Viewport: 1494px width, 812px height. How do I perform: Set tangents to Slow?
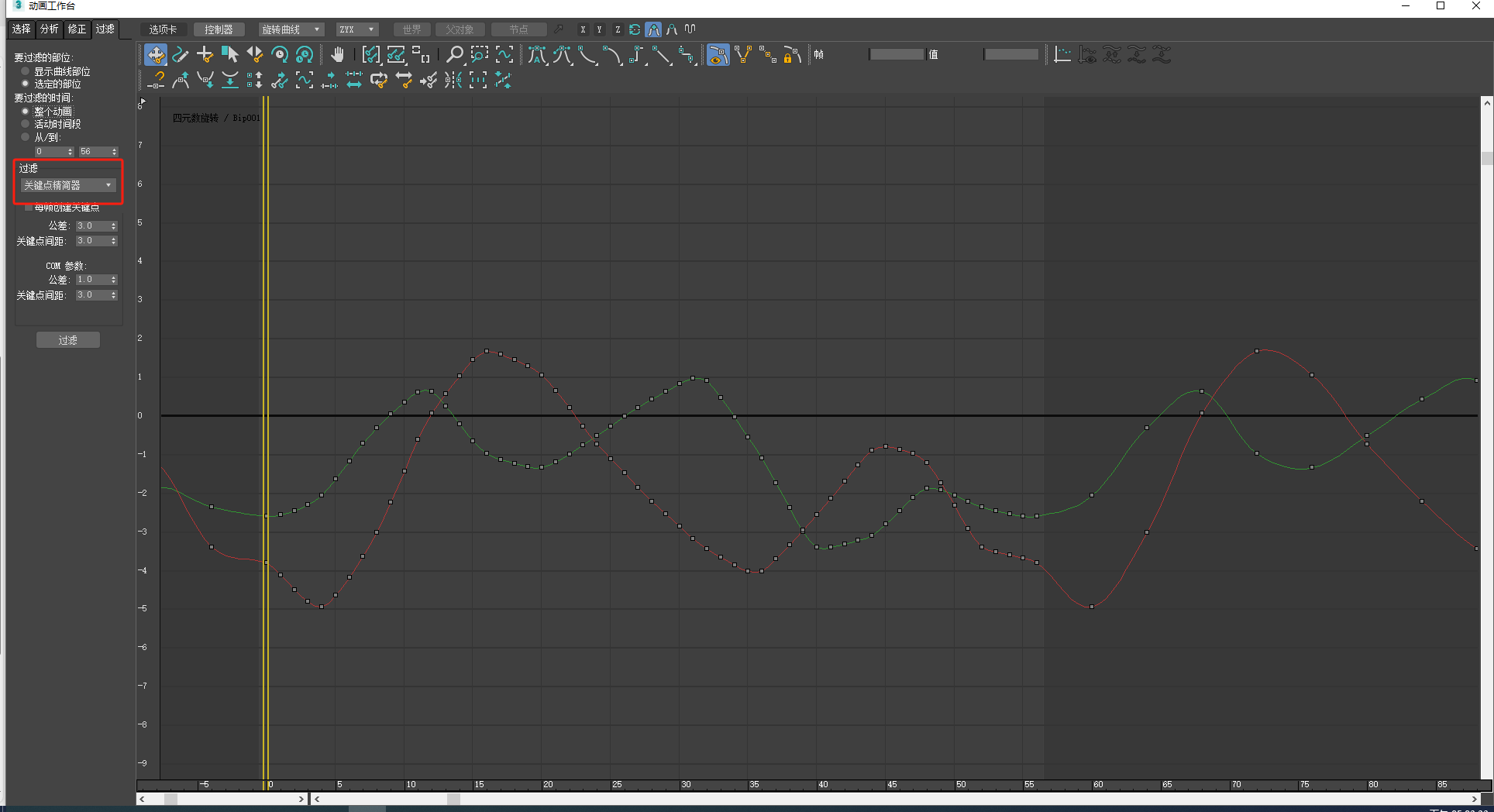612,55
